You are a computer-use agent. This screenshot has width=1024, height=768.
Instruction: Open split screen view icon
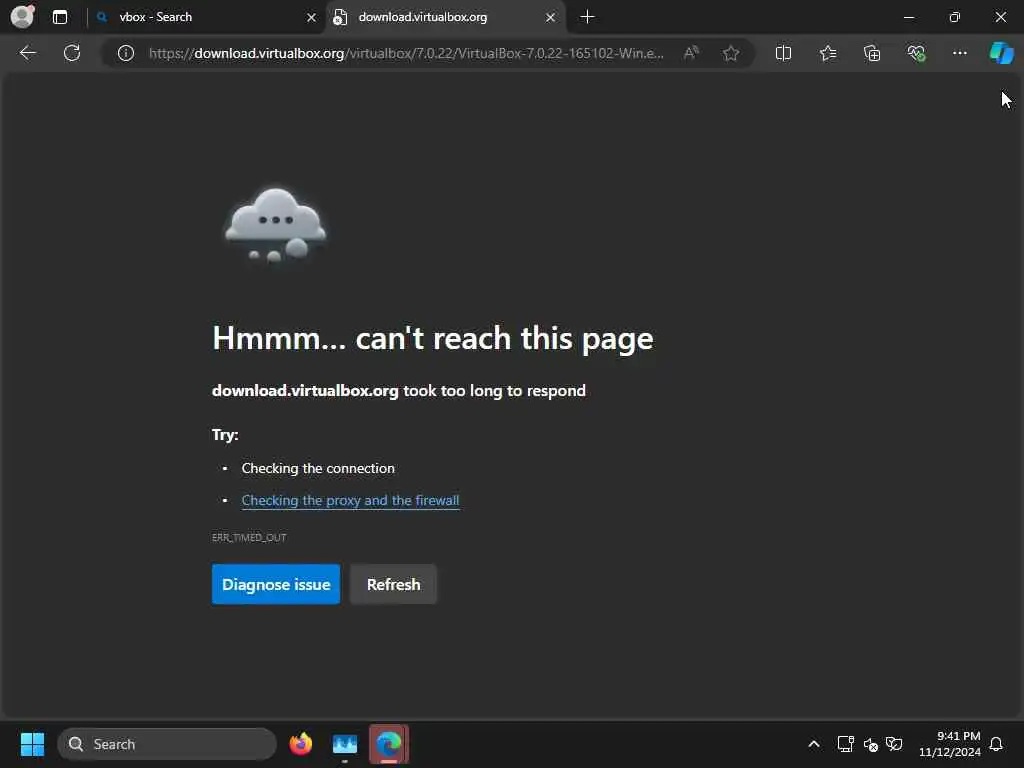783,53
